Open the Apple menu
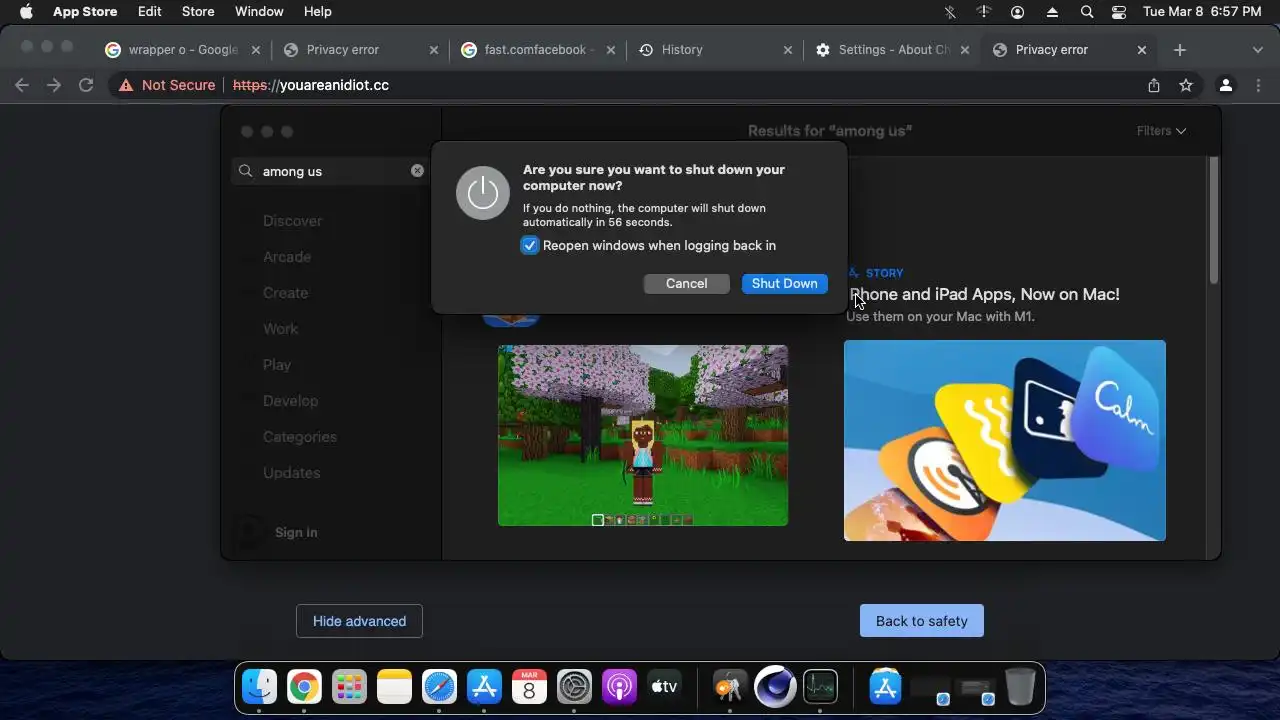 (26, 12)
